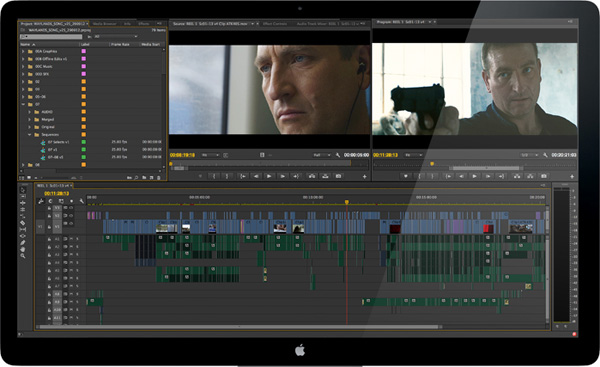Viewport: 600px width, 367px height.
Task: Open Button Editor plus in Source monitor
Action: click(365, 176)
